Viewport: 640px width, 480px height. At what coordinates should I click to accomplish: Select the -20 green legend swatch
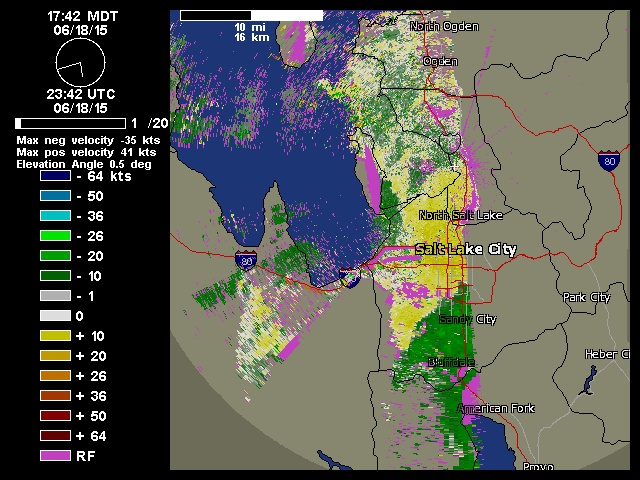pos(56,256)
